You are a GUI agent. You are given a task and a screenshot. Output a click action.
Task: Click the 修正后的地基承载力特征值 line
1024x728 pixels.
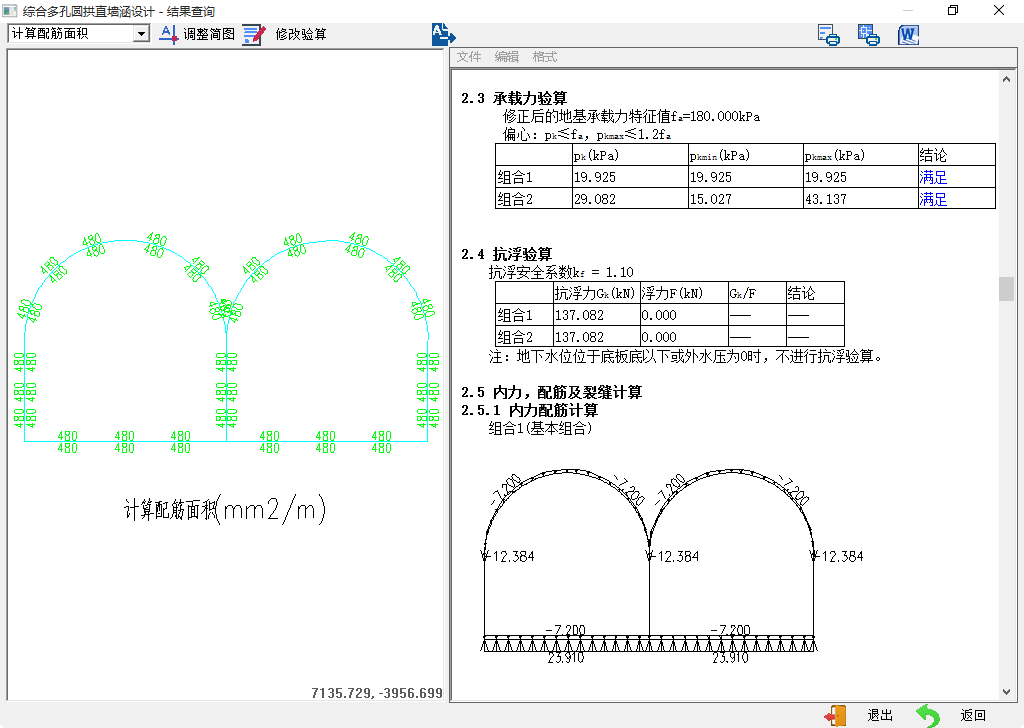pos(631,116)
